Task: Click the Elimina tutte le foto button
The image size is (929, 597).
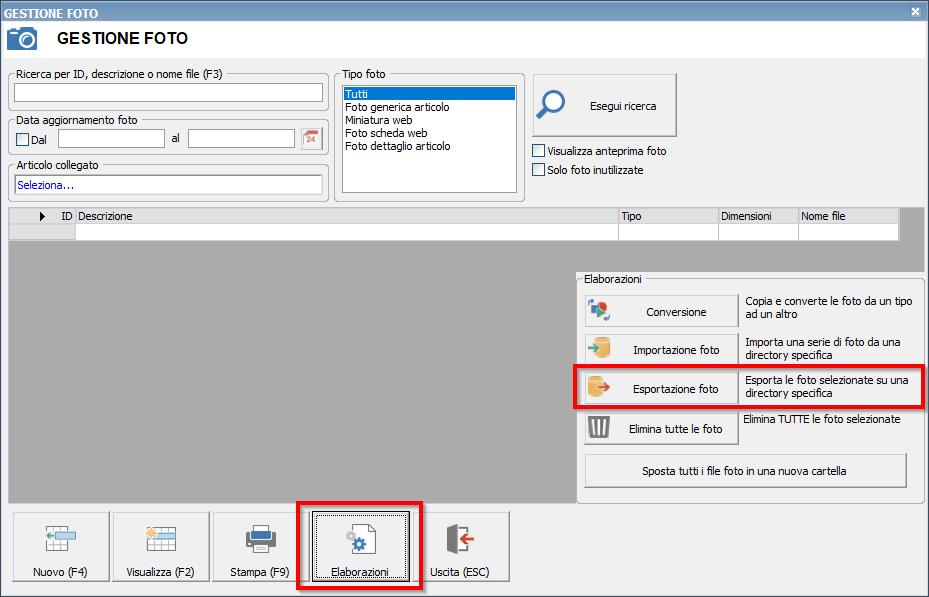Action: click(x=661, y=428)
